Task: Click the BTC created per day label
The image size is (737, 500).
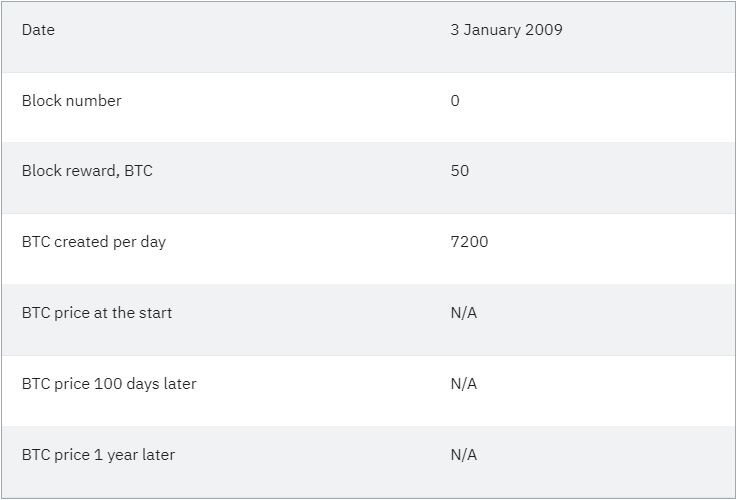Action: coord(94,242)
